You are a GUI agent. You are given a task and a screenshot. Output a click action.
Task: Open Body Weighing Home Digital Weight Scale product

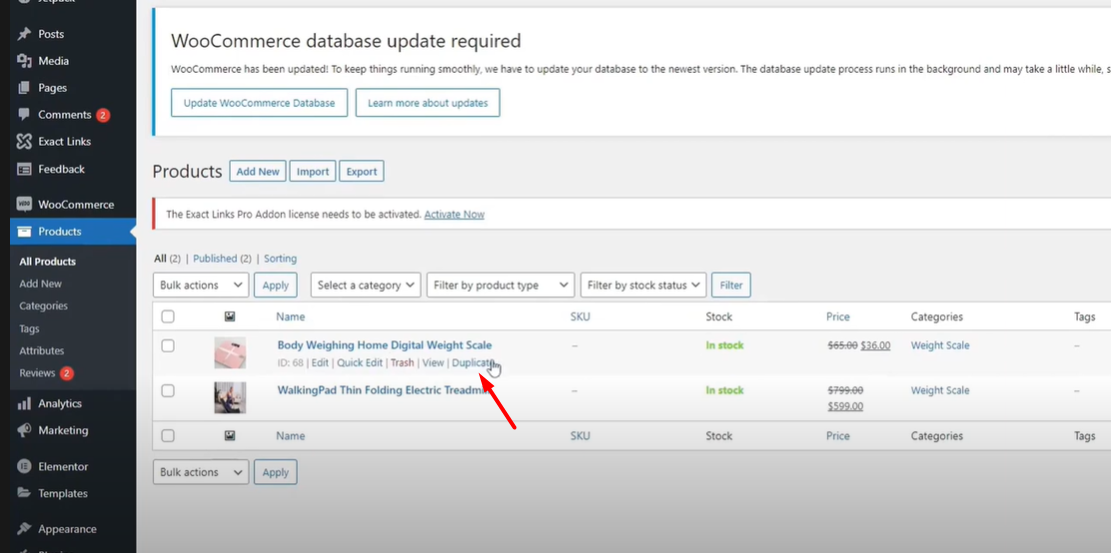[385, 345]
